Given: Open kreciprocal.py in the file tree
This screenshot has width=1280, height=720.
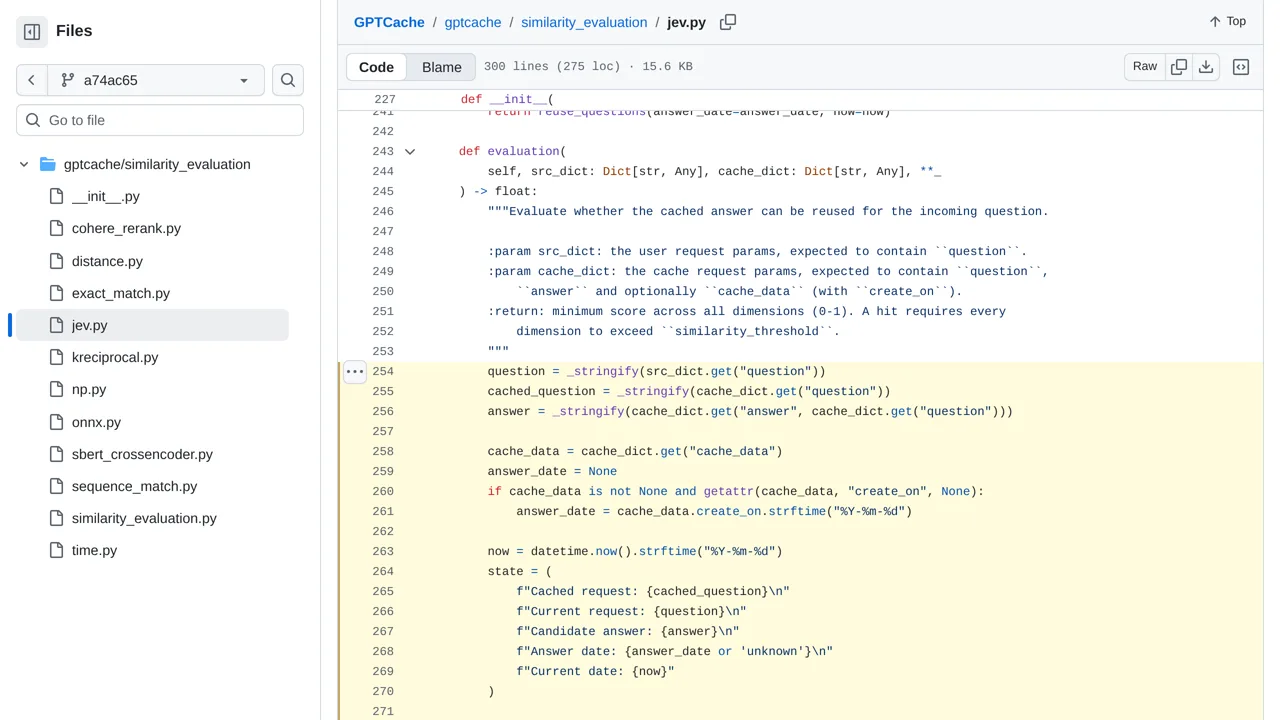Looking at the screenshot, I should click(x=115, y=357).
